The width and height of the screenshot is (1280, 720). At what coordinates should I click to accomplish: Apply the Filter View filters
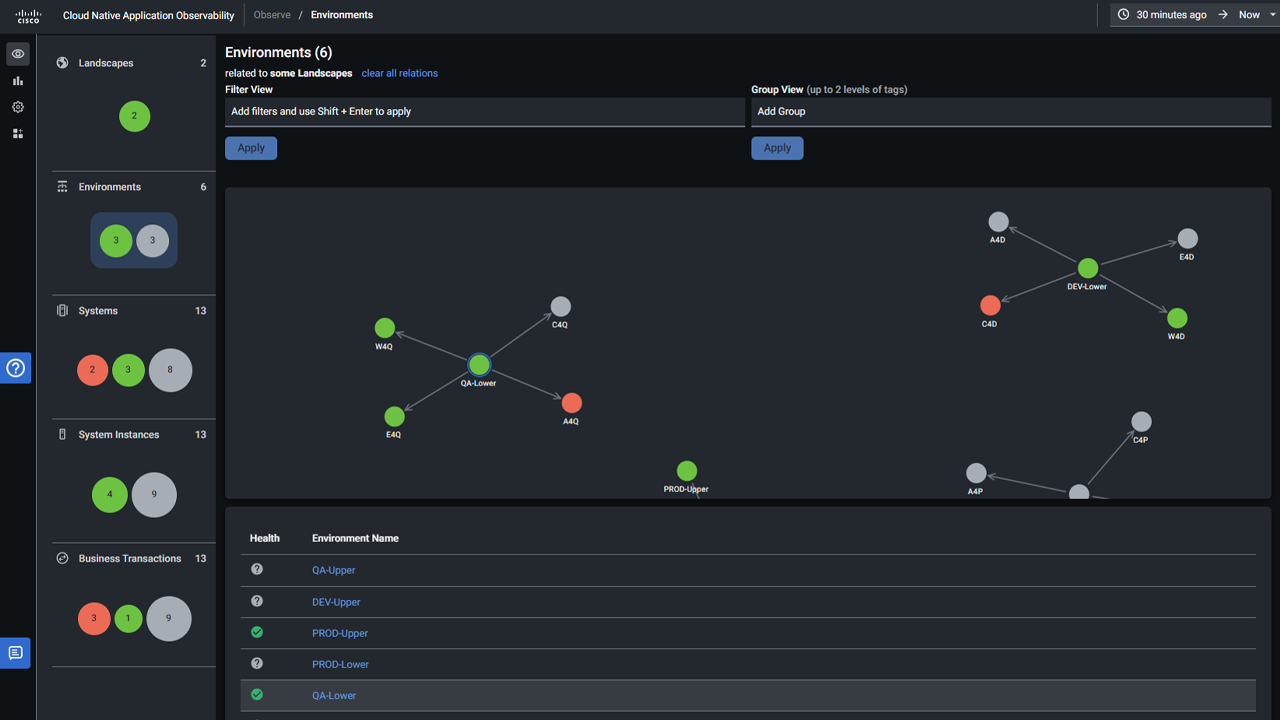[251, 148]
